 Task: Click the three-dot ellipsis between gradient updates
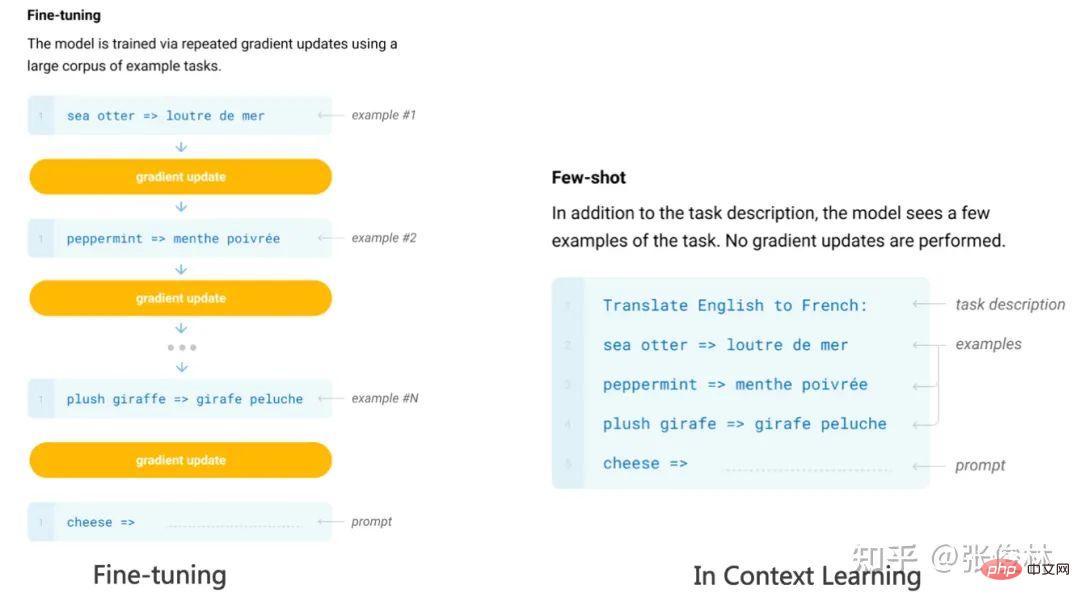[x=181, y=348]
